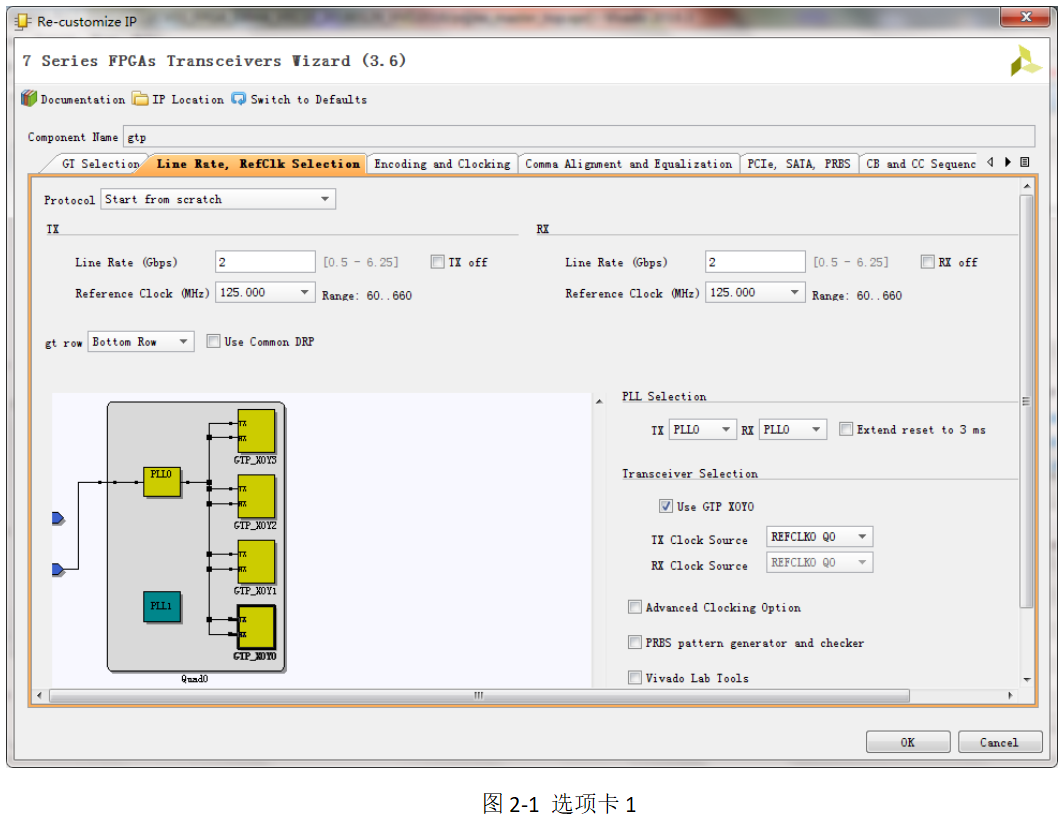Open the Protocol dropdown
The height and width of the screenshot is (820, 1062).
[218, 199]
